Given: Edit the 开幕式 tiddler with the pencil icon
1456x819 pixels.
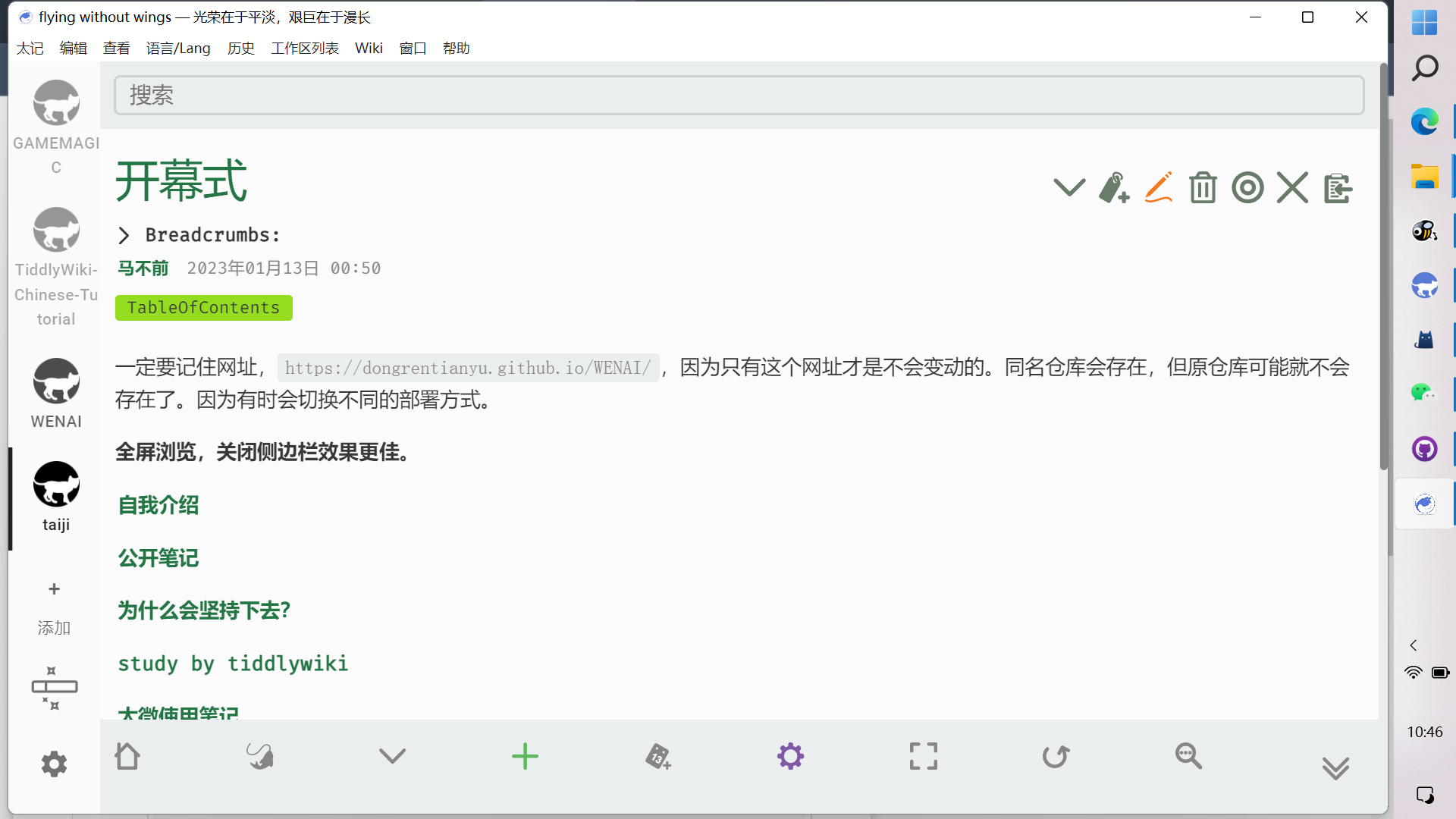Looking at the screenshot, I should [1158, 187].
